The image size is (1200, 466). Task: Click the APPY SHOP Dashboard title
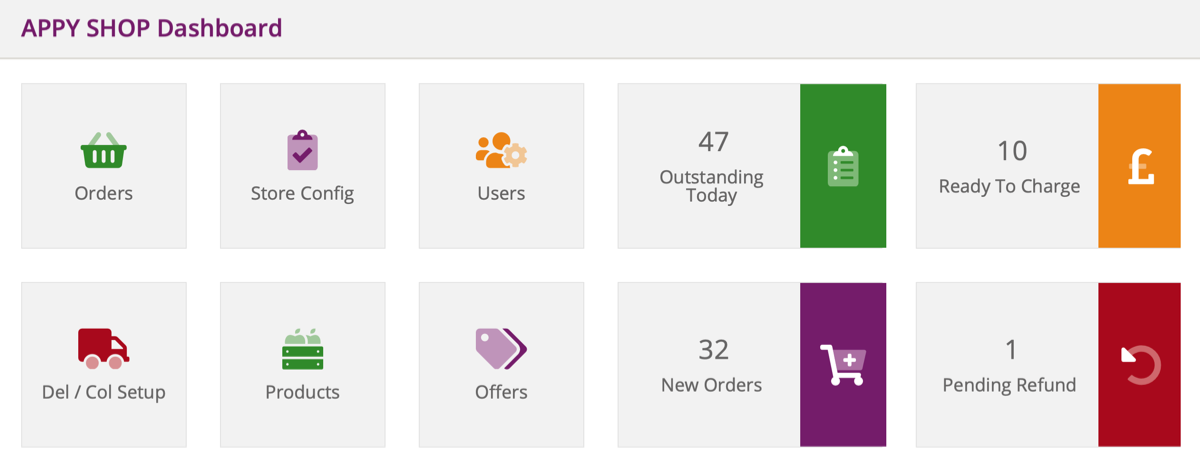(152, 28)
